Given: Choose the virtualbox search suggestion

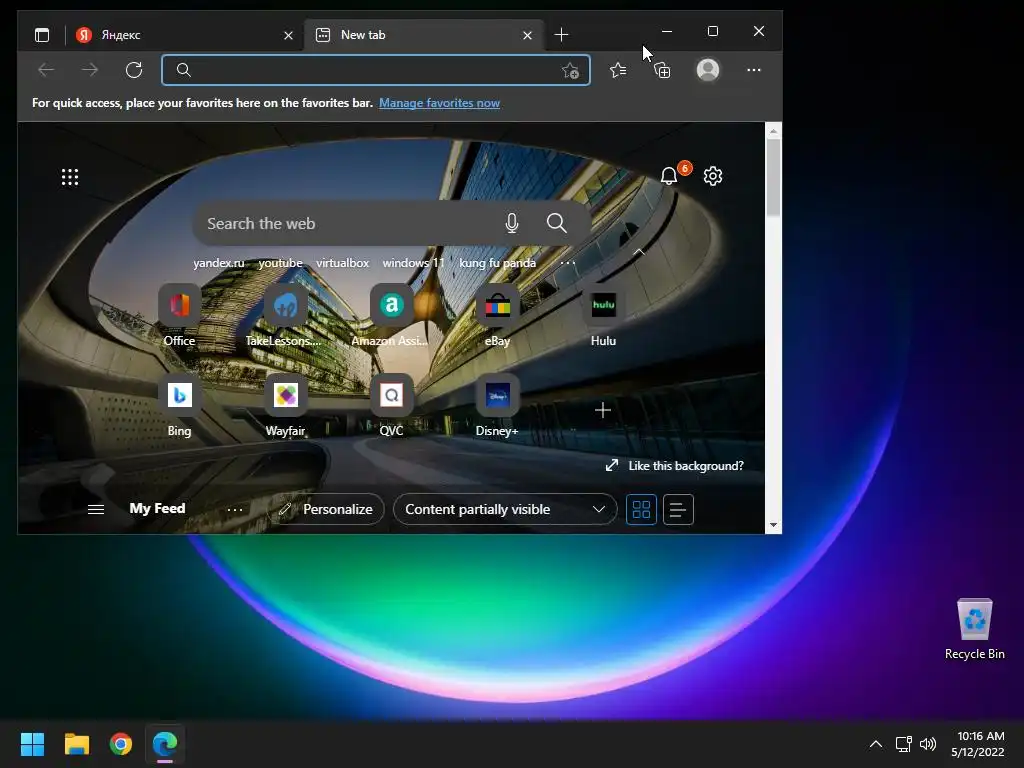Looking at the screenshot, I should coord(342,263).
